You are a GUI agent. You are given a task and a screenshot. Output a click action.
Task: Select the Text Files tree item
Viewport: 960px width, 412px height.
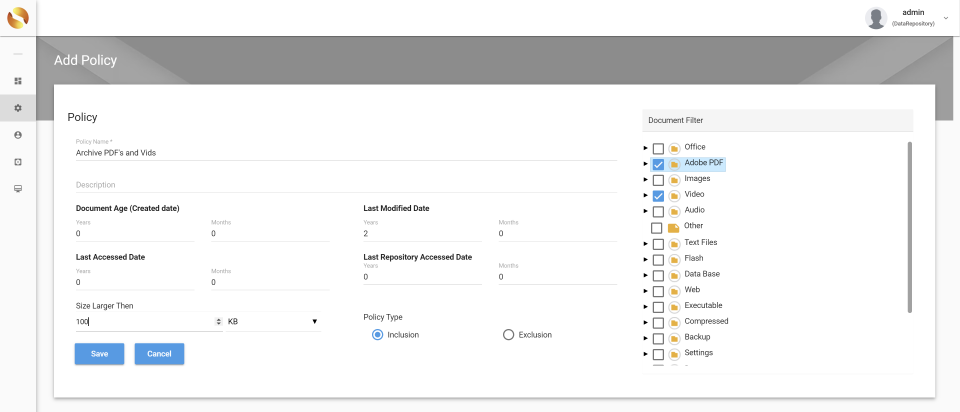click(700, 243)
